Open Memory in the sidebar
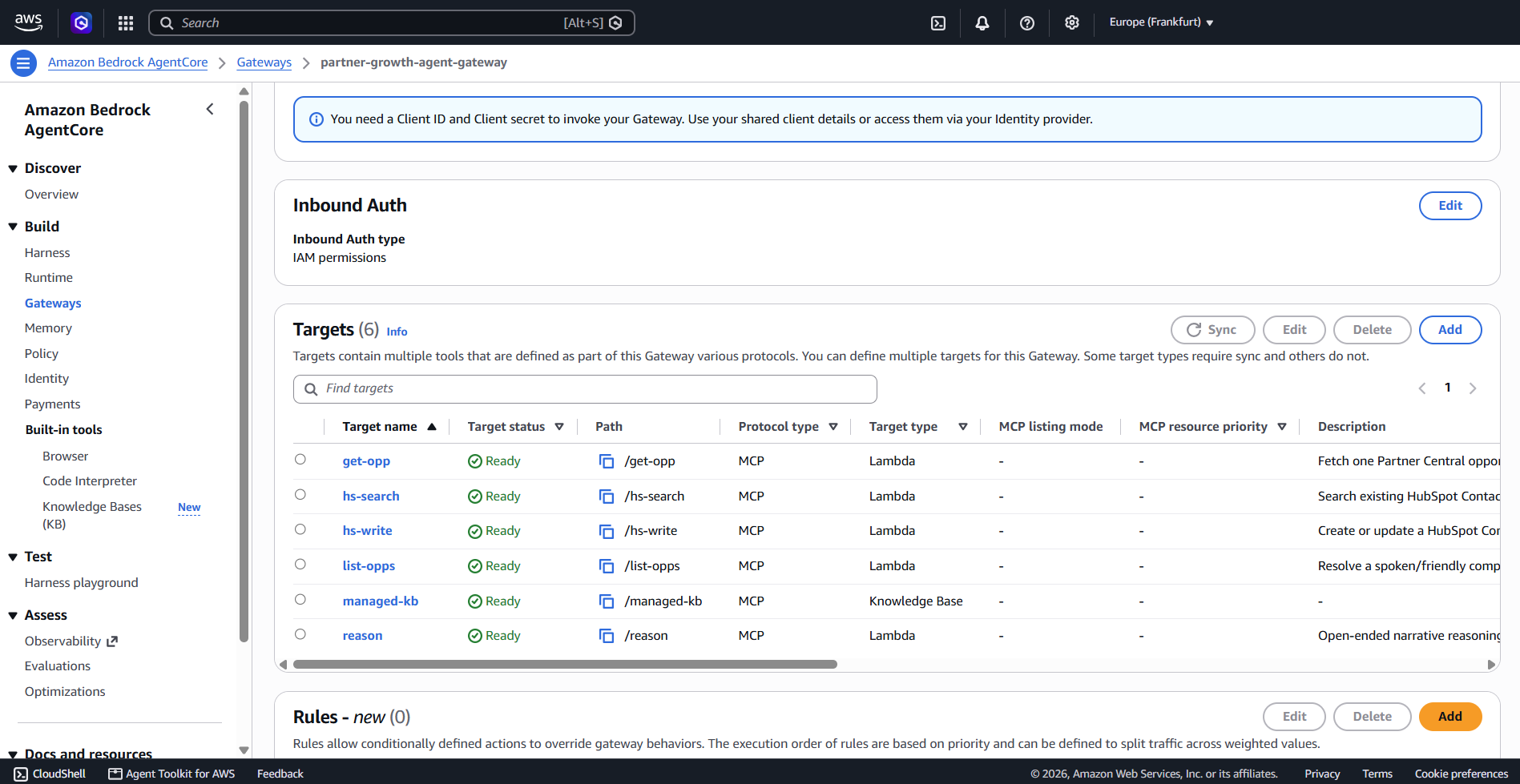The height and width of the screenshot is (784, 1520). point(48,328)
